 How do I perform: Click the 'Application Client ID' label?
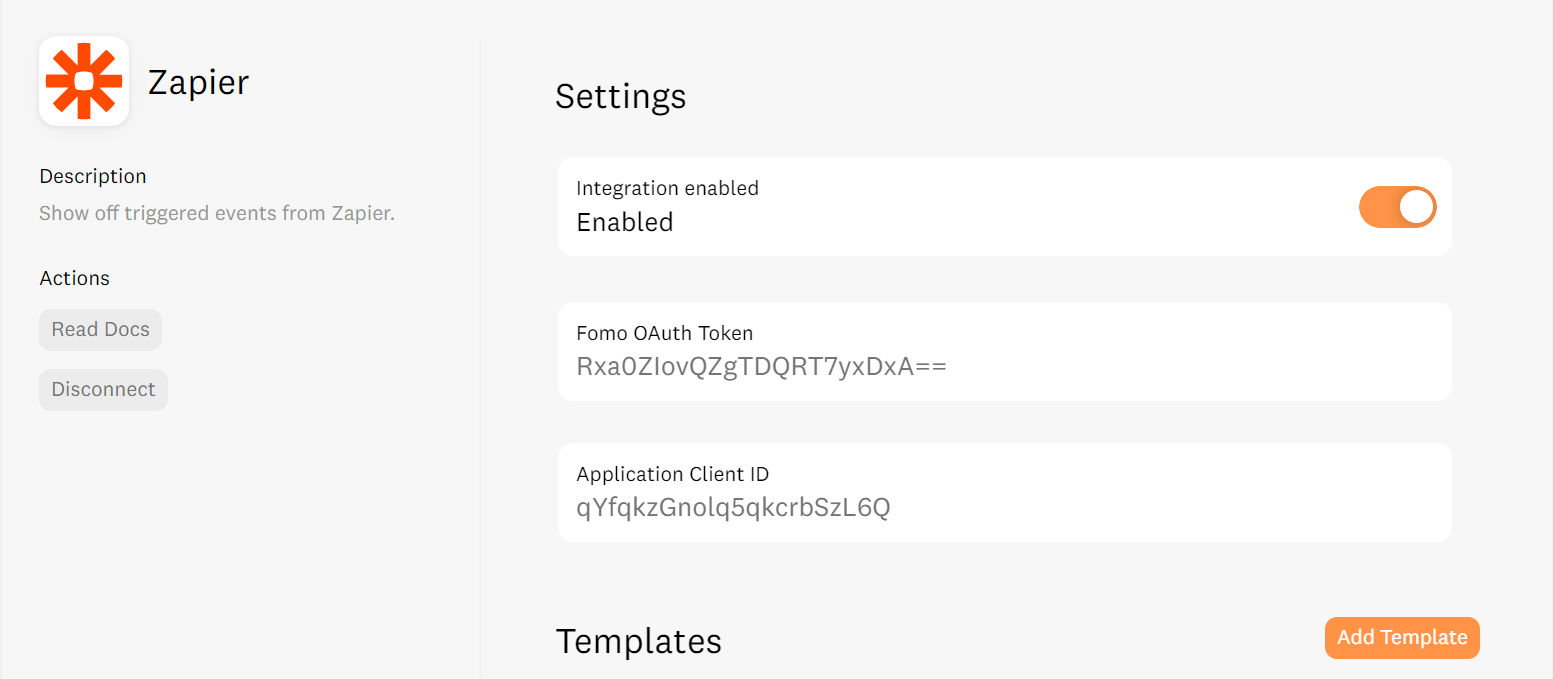pyautogui.click(x=673, y=474)
